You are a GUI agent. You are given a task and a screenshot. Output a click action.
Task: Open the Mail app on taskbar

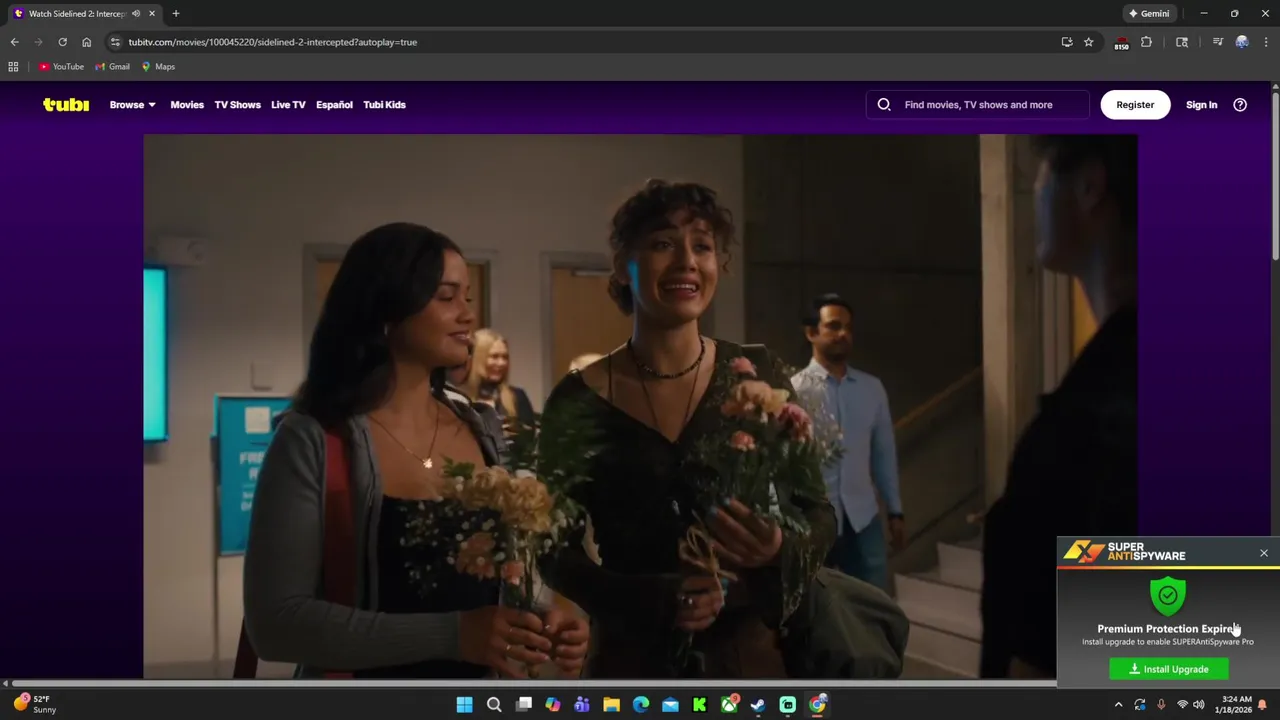pos(670,705)
